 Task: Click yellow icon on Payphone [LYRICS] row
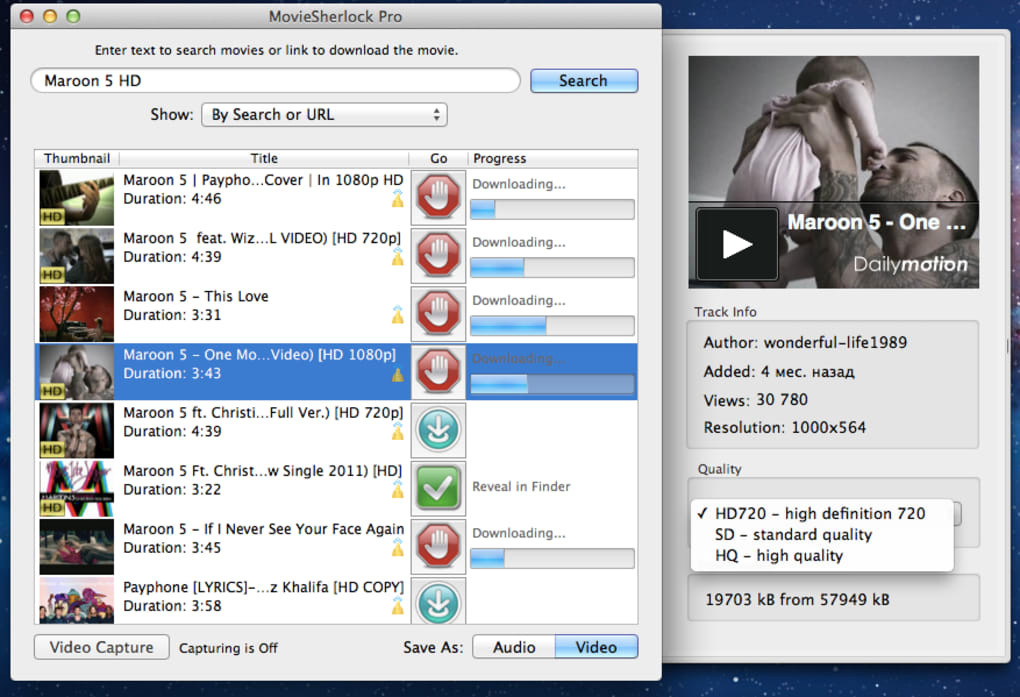pos(397,606)
